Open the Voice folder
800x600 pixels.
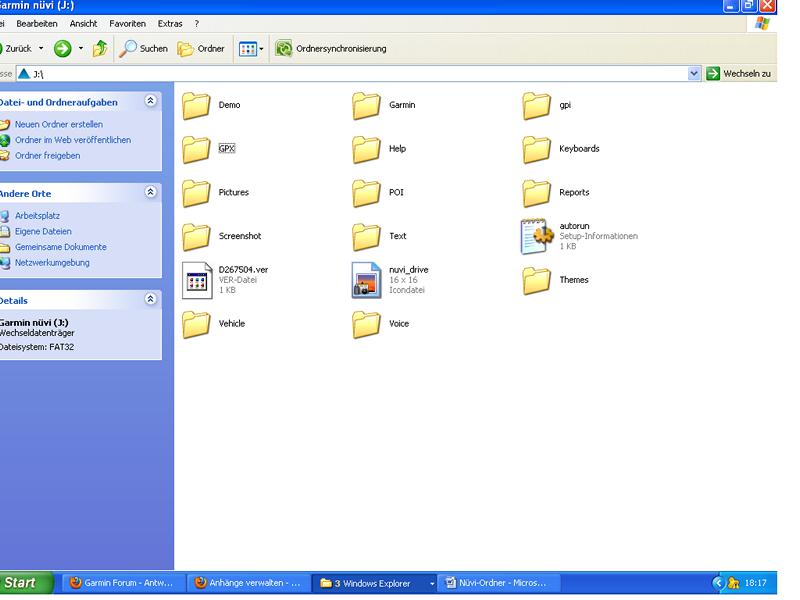[380, 324]
